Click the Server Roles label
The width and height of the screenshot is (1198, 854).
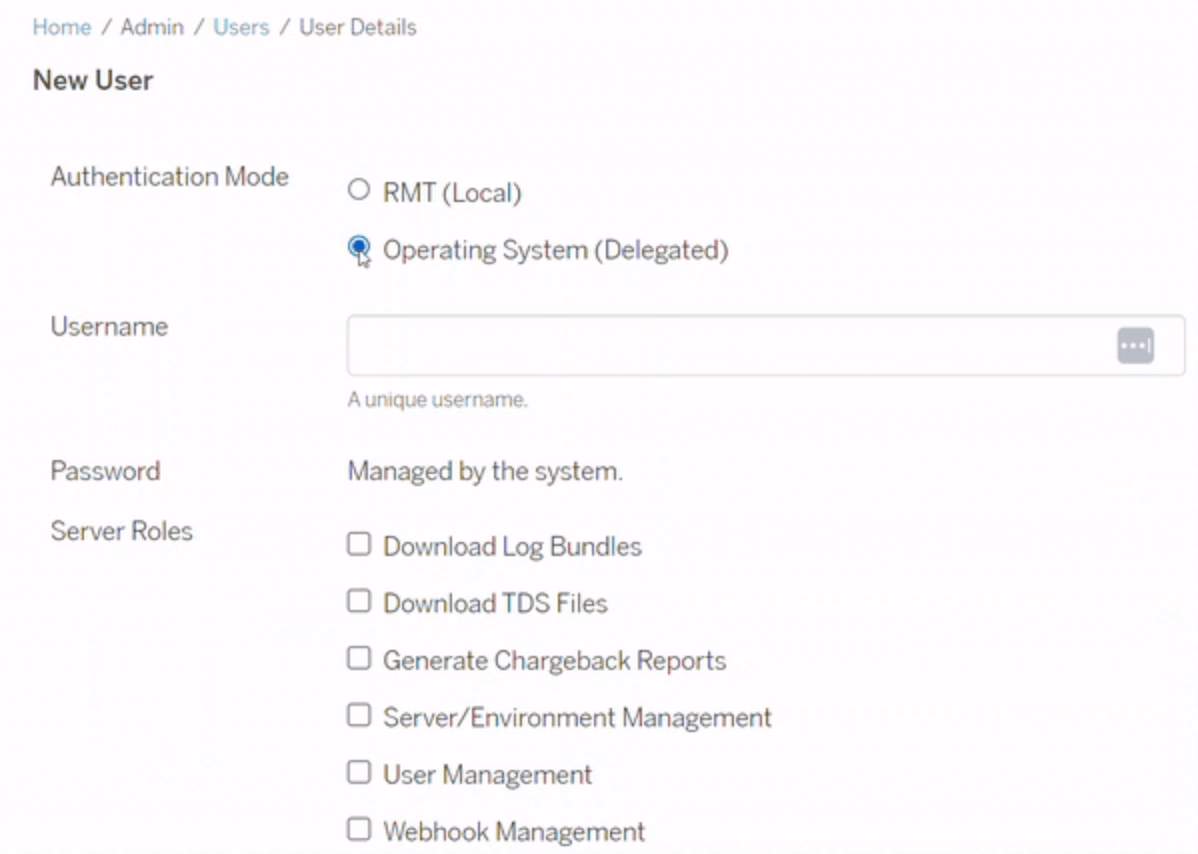pyautogui.click(x=121, y=531)
